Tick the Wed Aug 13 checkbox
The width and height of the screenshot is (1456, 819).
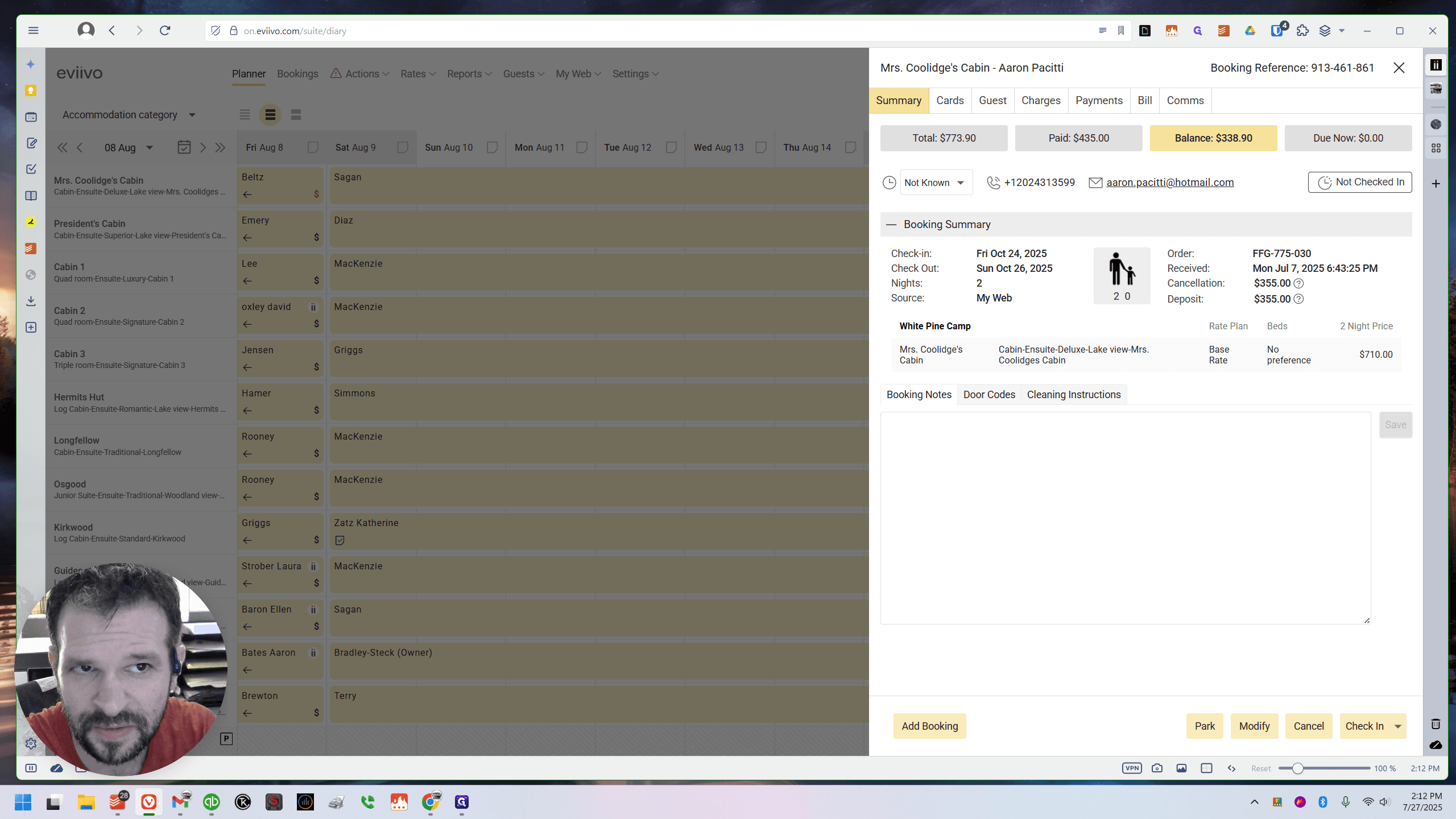(761, 147)
